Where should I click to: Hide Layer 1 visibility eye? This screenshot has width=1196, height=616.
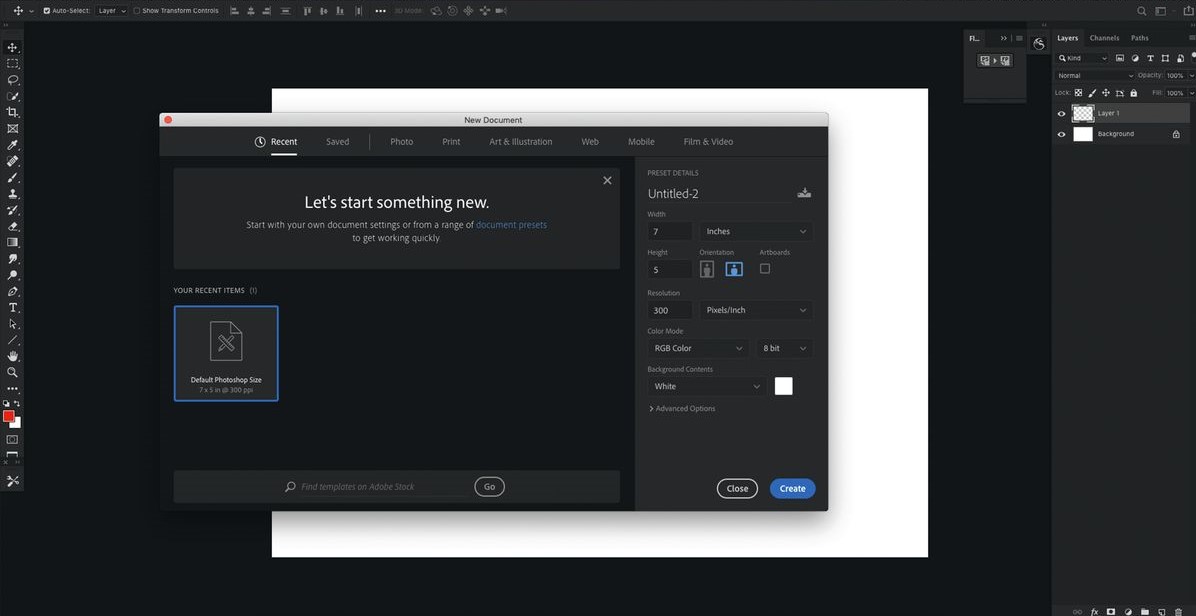pyautogui.click(x=1061, y=114)
